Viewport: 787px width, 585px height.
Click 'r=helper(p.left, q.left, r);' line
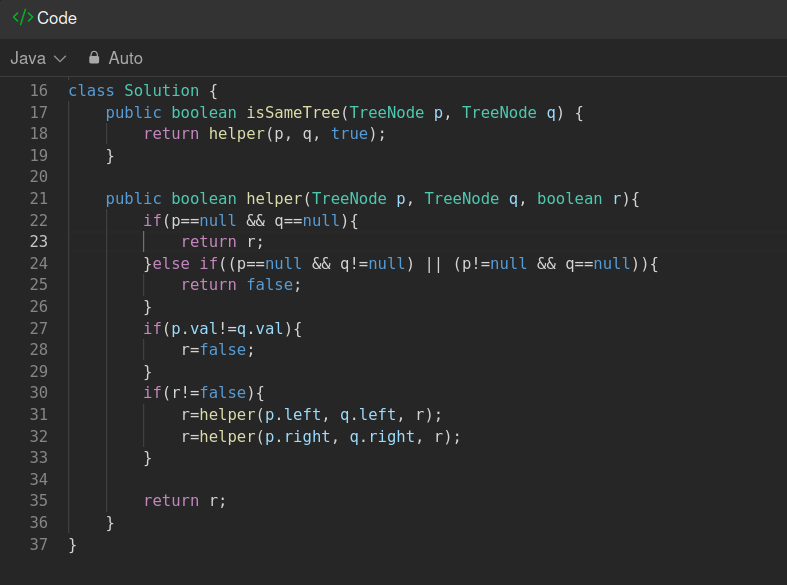click(x=311, y=414)
